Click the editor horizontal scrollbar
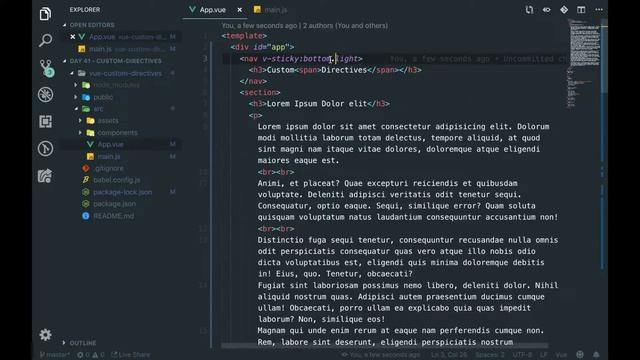 (384, 346)
